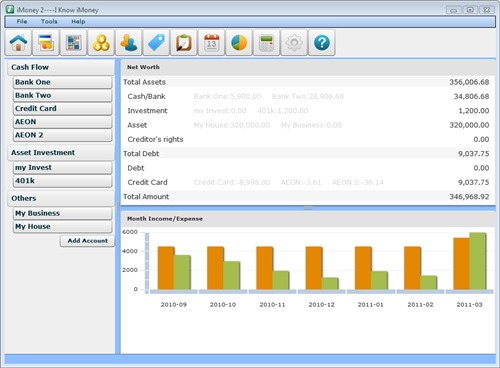Collapse the Others group header
This screenshot has height=368, width=500.
tap(61, 198)
